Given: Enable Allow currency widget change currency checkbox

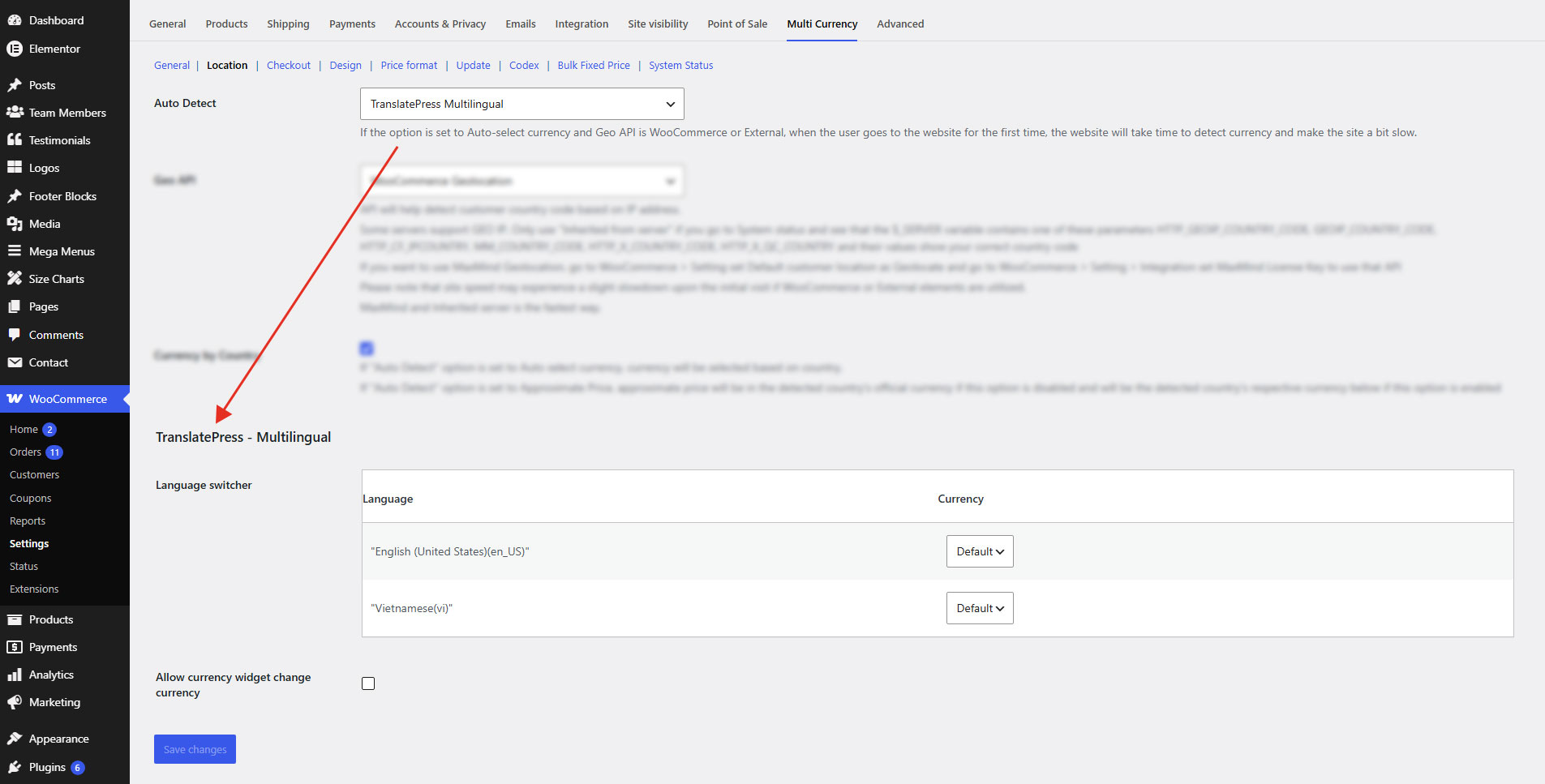Looking at the screenshot, I should click(x=368, y=683).
